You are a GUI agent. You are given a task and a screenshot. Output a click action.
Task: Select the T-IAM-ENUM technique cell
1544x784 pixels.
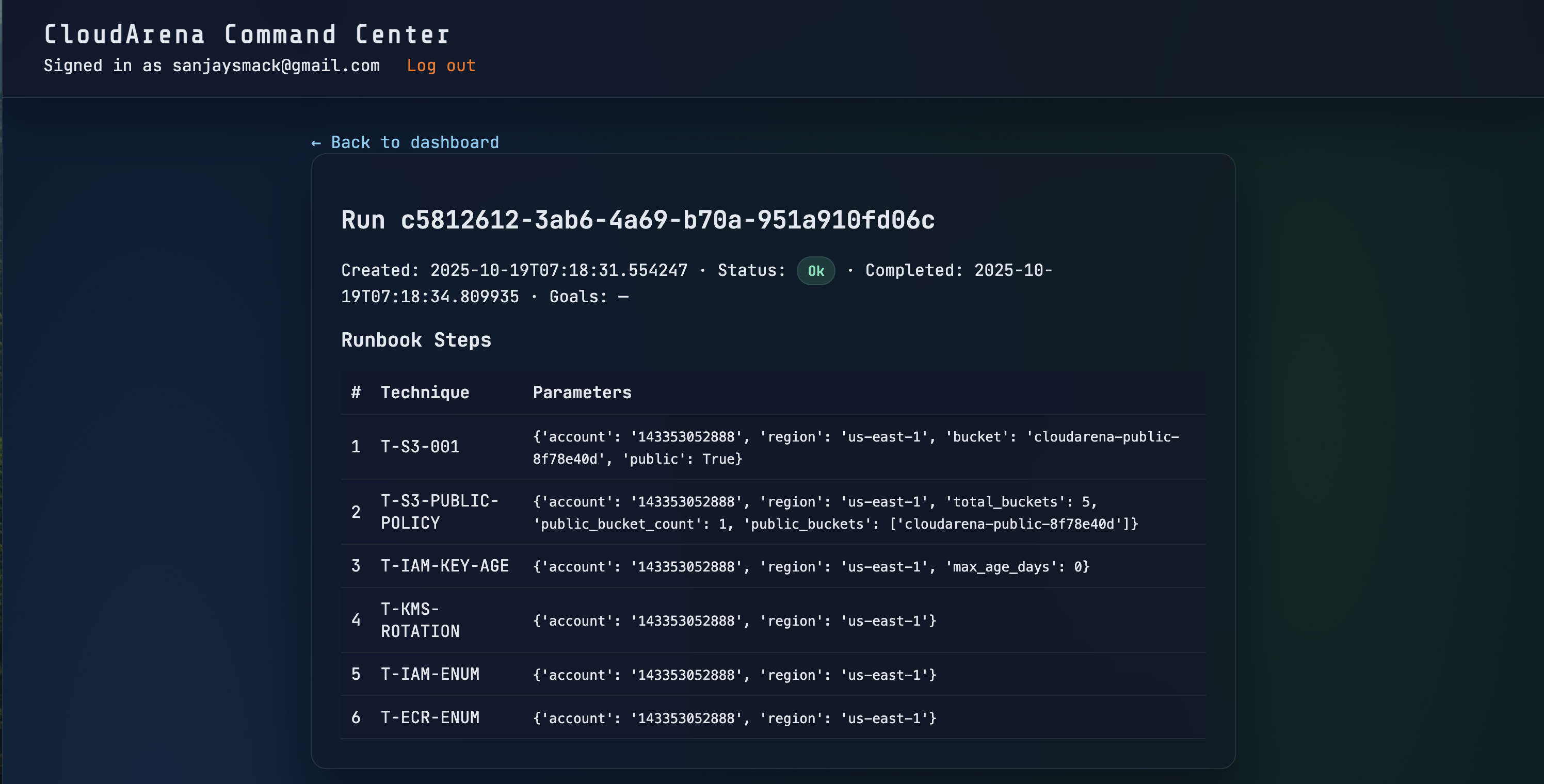(x=430, y=675)
